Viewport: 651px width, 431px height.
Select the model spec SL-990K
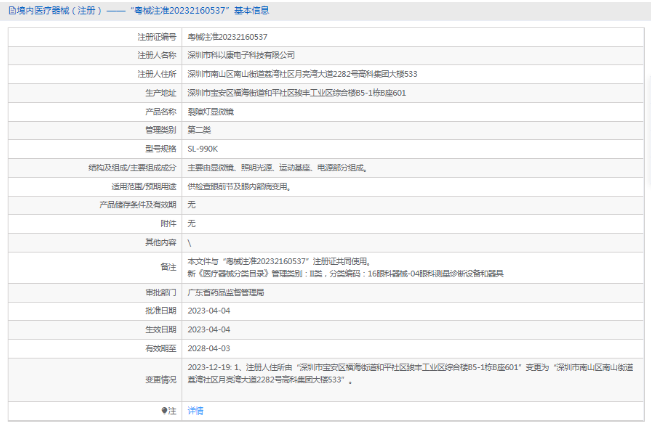tap(202, 148)
